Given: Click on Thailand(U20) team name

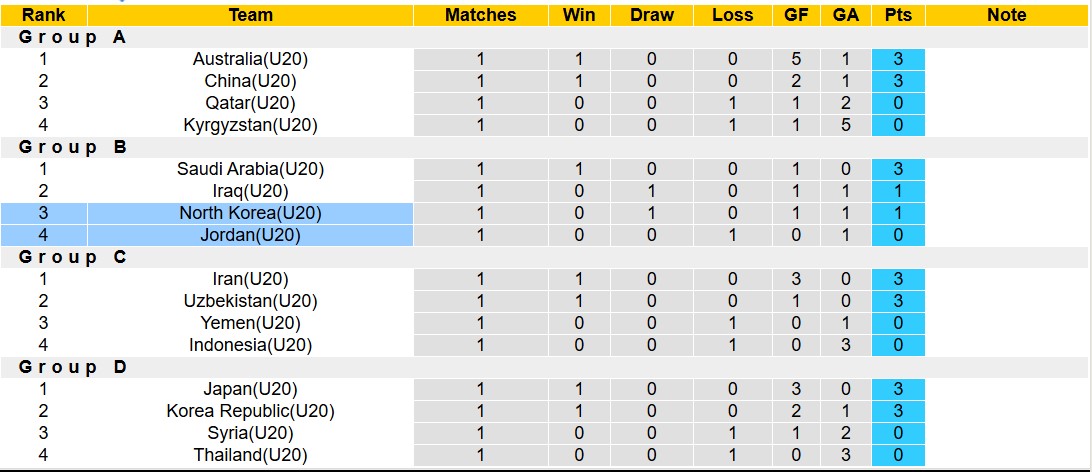Looking at the screenshot, I should tap(250, 455).
